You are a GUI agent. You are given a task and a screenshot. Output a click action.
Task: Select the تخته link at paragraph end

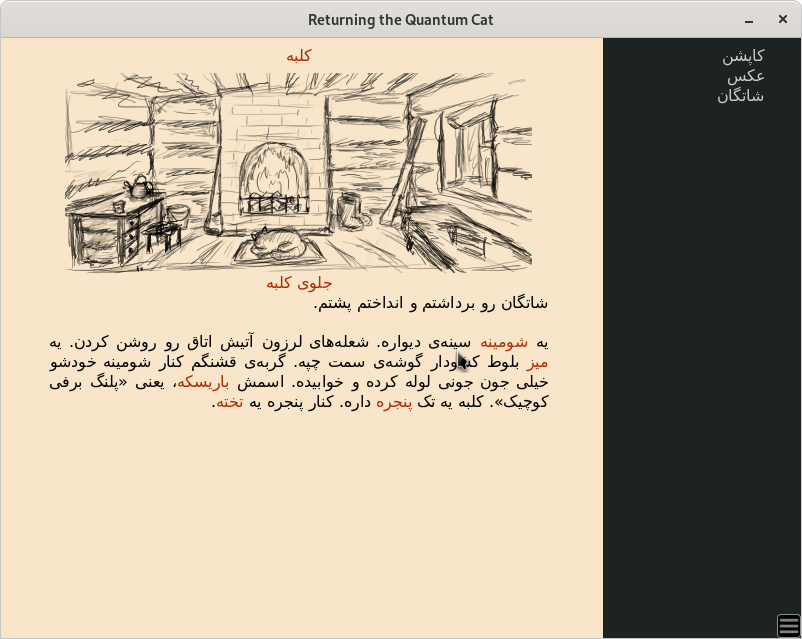click(229, 402)
